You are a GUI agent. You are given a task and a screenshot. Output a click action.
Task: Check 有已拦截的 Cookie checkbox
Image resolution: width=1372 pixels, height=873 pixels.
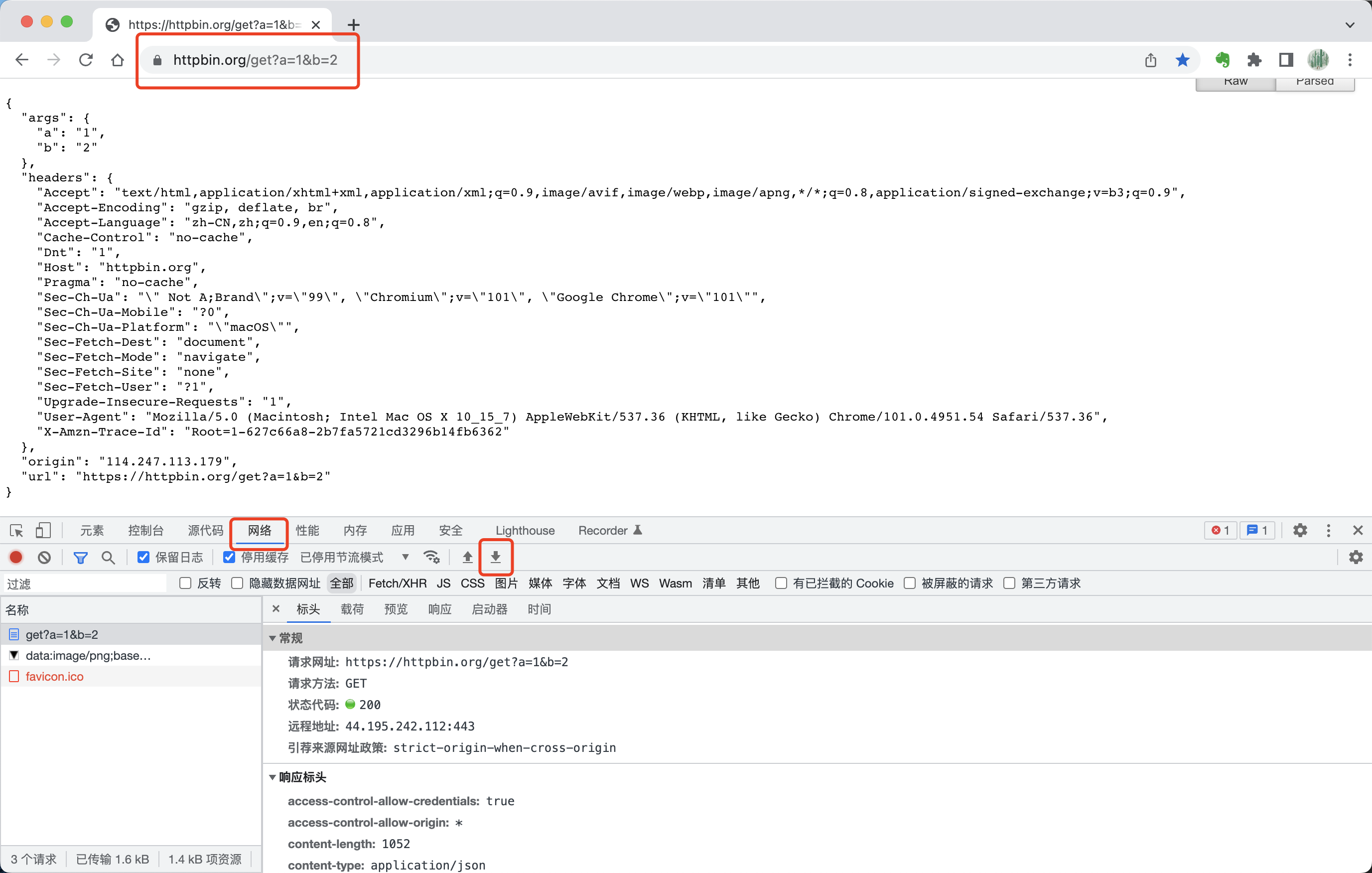pos(781,583)
